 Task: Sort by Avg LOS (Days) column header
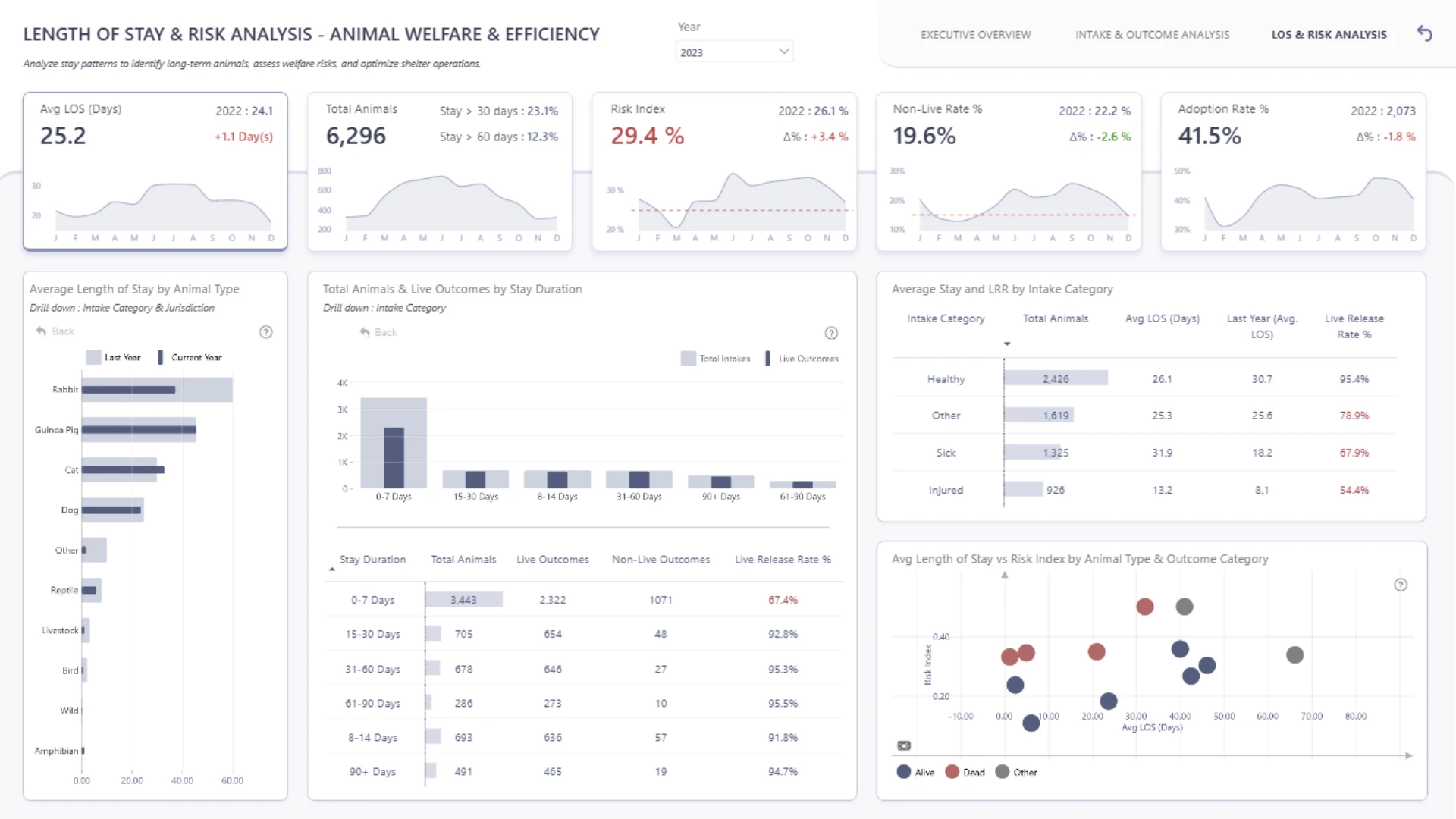pos(1162,318)
